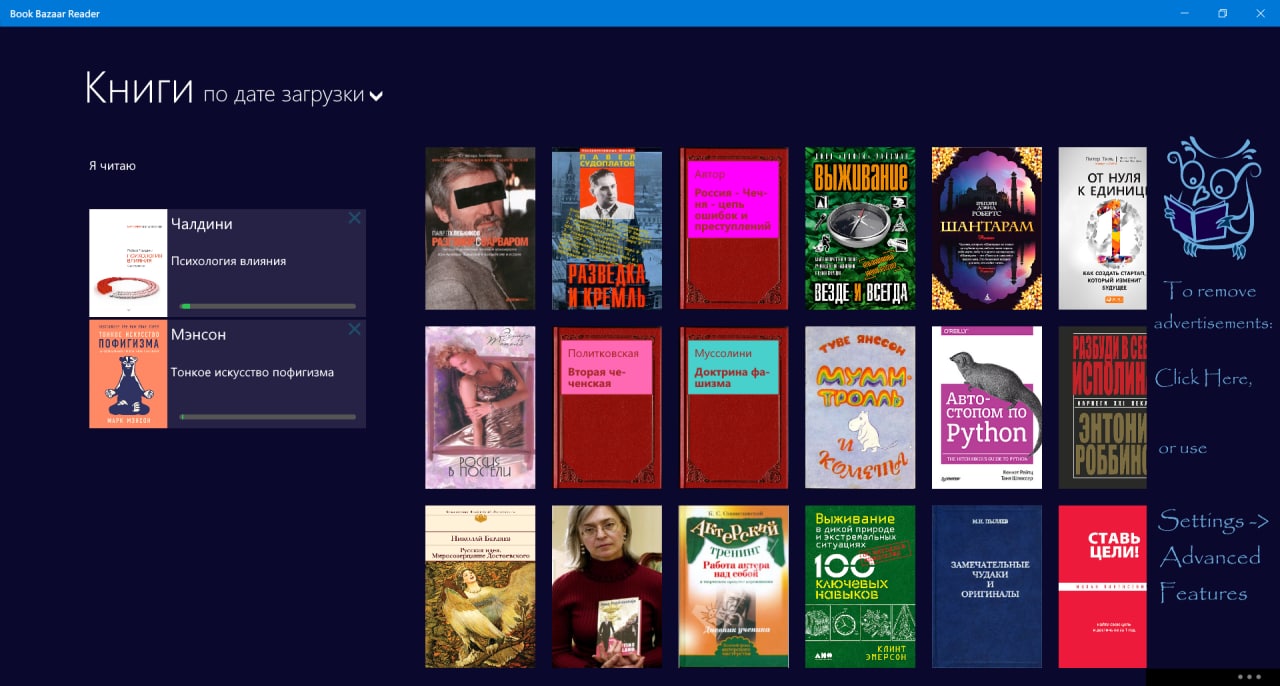Select Мэнсон title in reading list
Viewport: 1280px width, 686px height.
tap(199, 334)
